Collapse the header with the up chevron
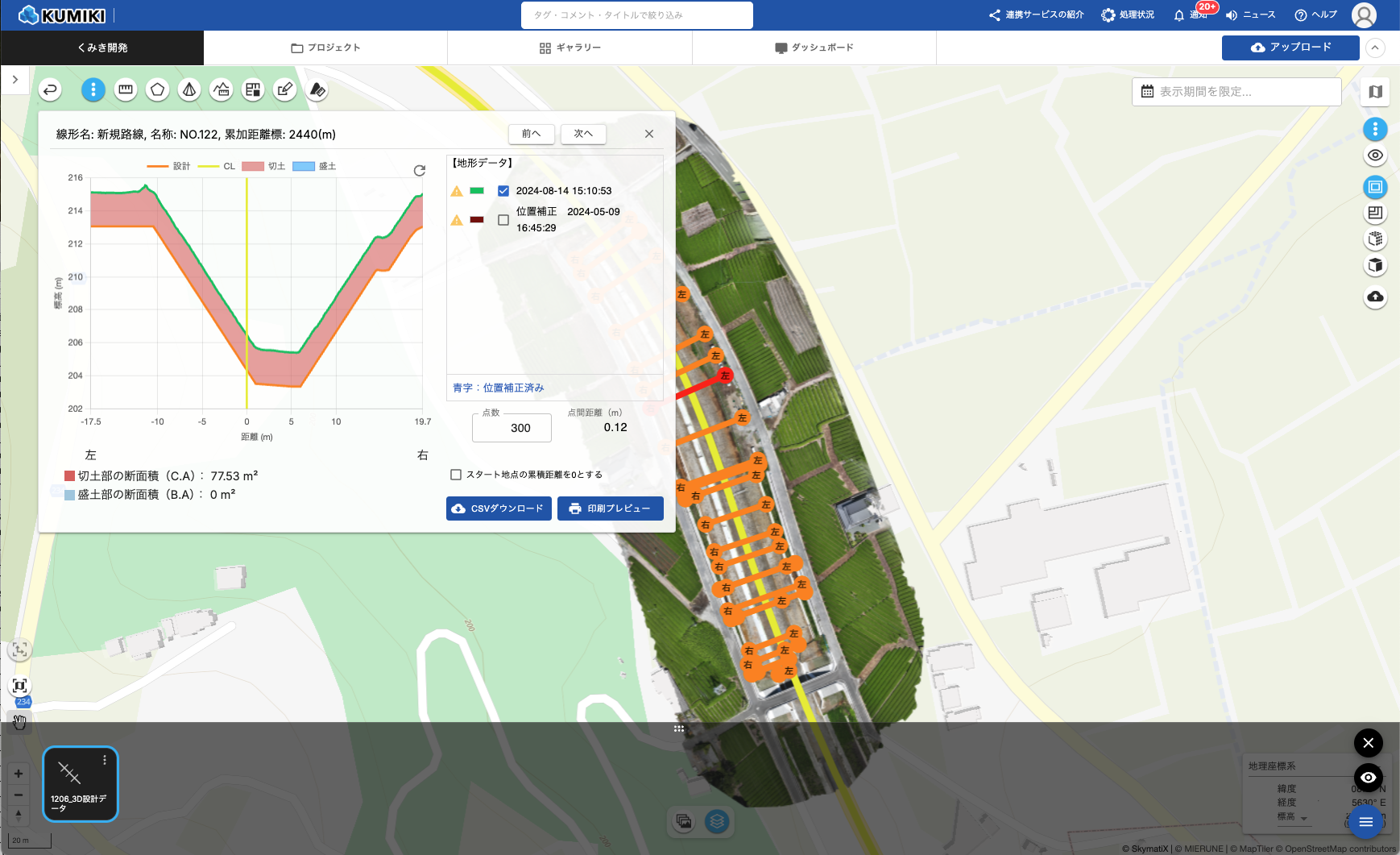The height and width of the screenshot is (855, 1400). pyautogui.click(x=1375, y=48)
